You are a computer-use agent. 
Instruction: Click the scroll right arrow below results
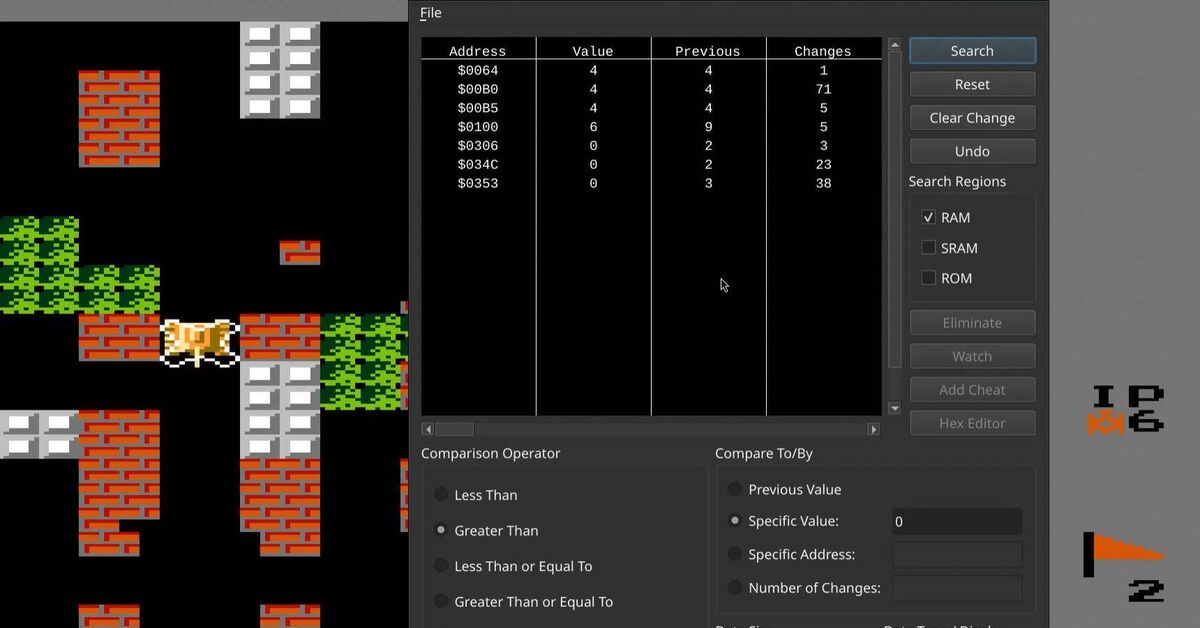click(873, 429)
